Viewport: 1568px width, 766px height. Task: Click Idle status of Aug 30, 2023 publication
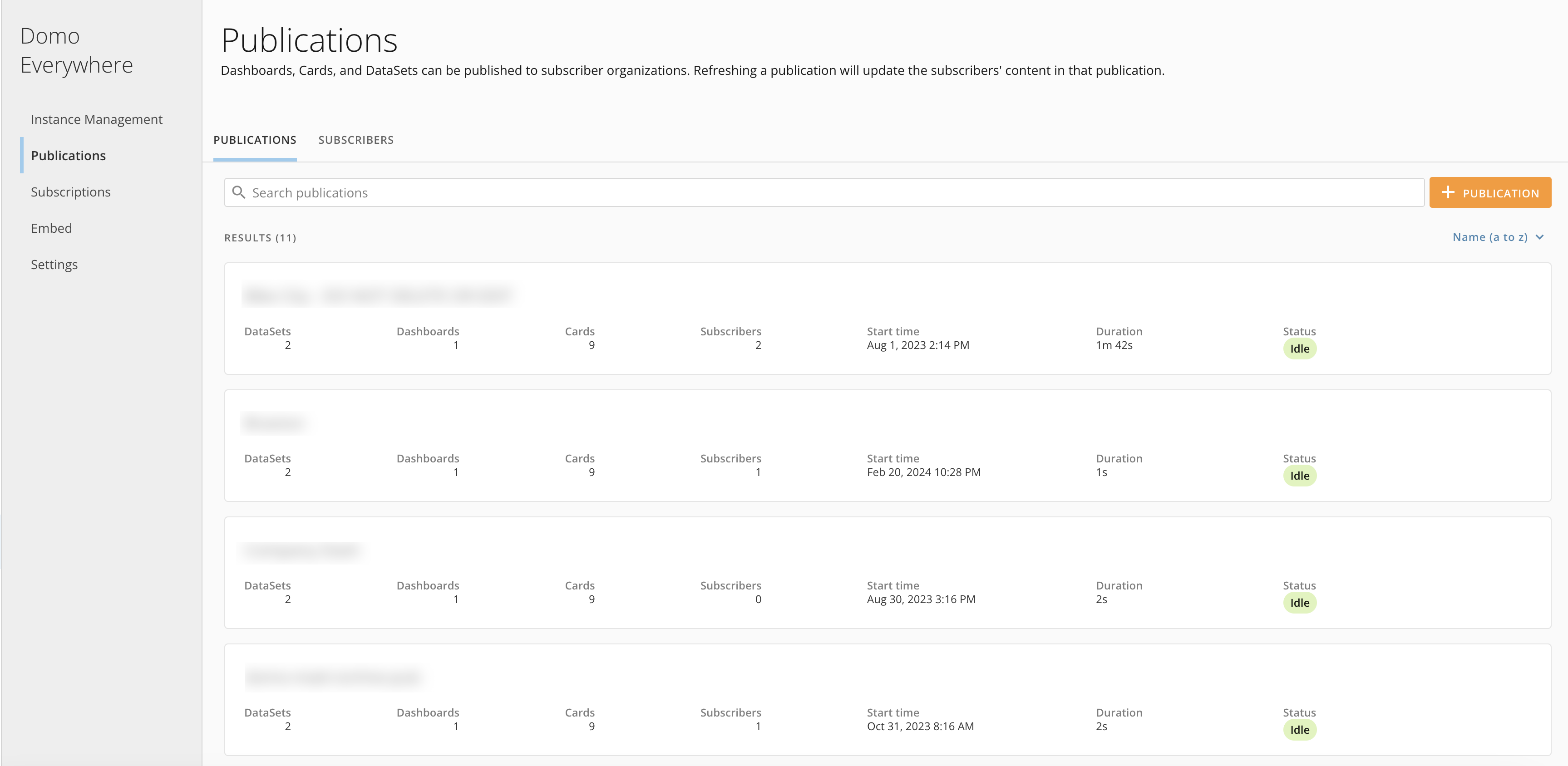click(x=1300, y=603)
